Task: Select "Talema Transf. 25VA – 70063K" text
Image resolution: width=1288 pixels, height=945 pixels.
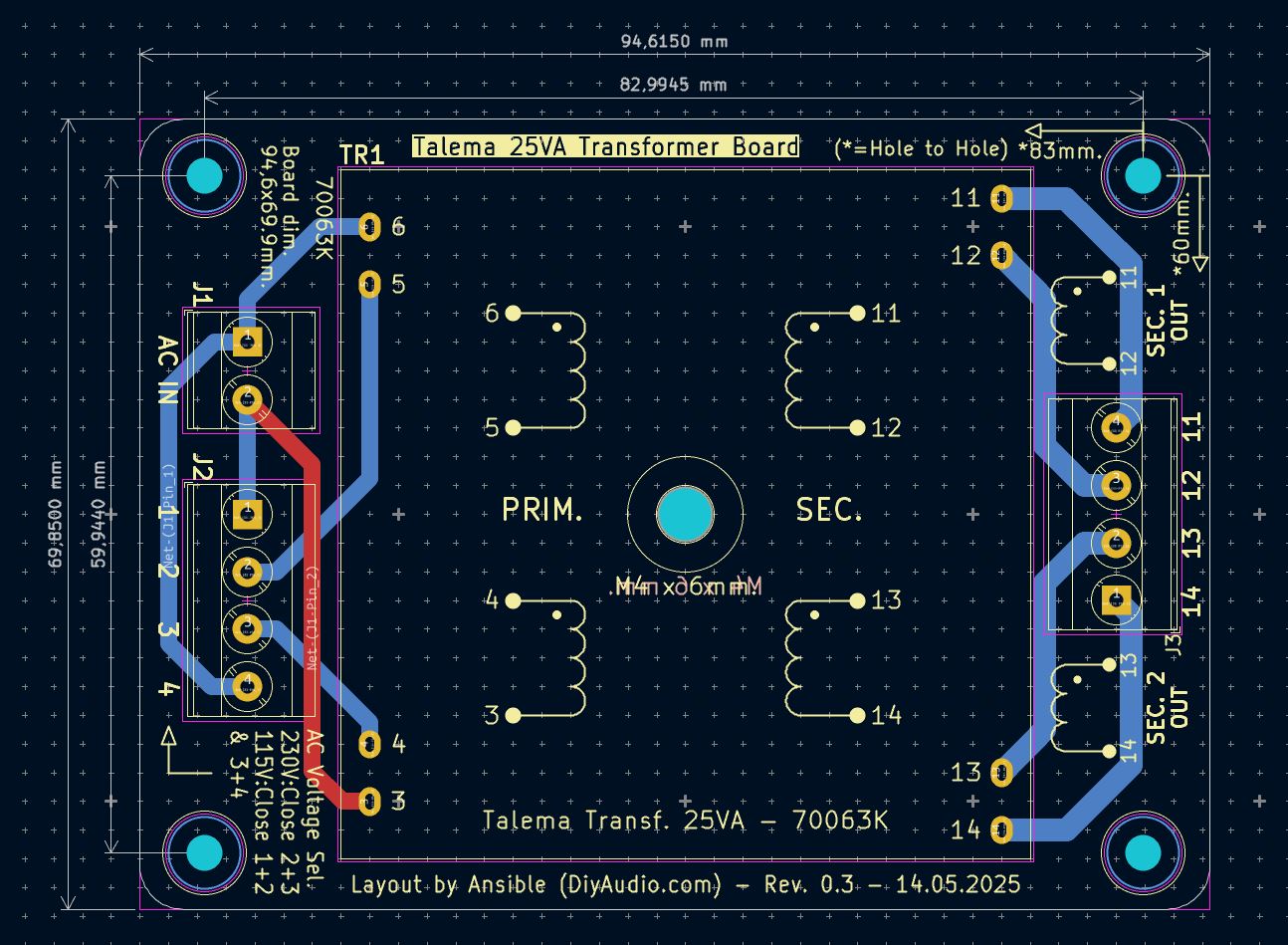Action: 686,821
